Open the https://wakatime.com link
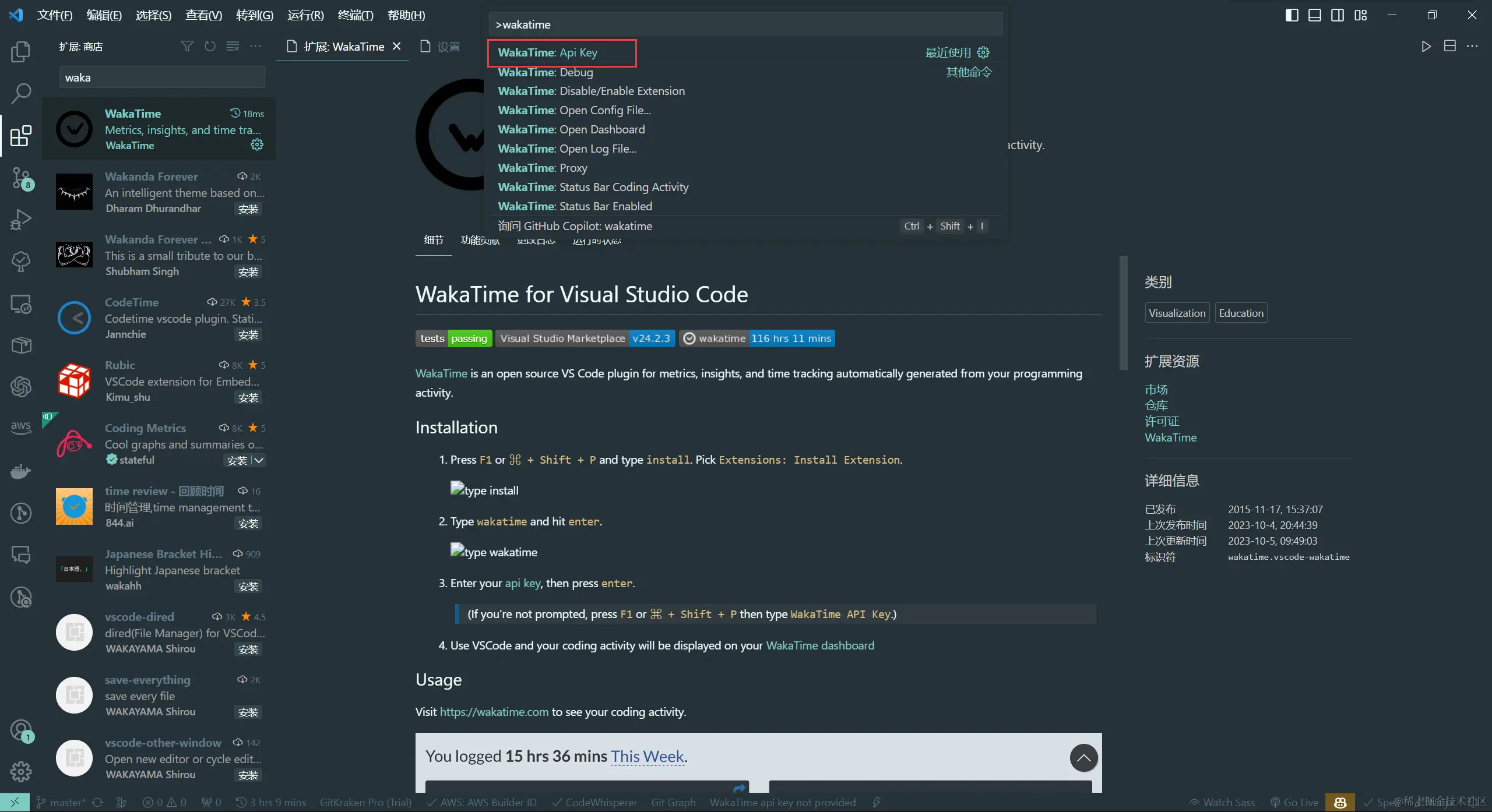 point(494,712)
